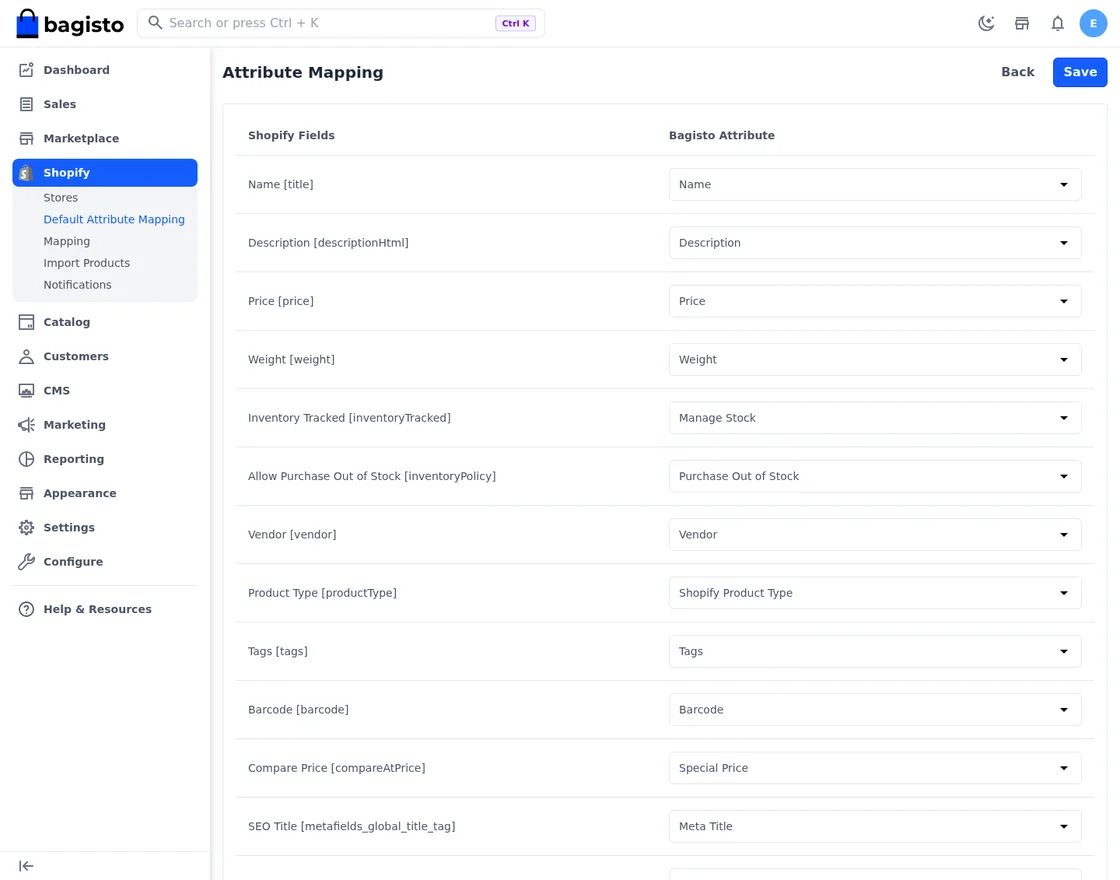Open Shopify Product Type dropdown
1120x880 pixels.
pyautogui.click(x=875, y=593)
